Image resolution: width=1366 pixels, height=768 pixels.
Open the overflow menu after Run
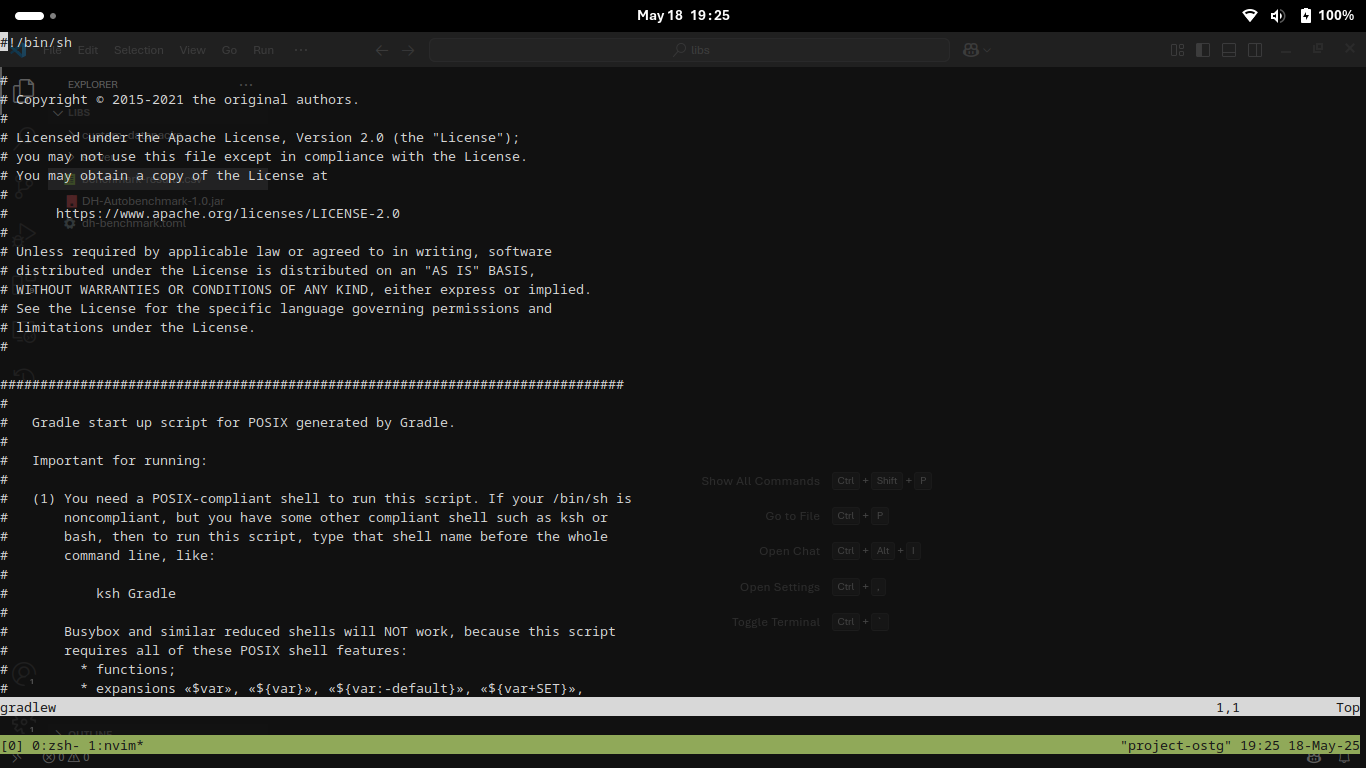[301, 50]
